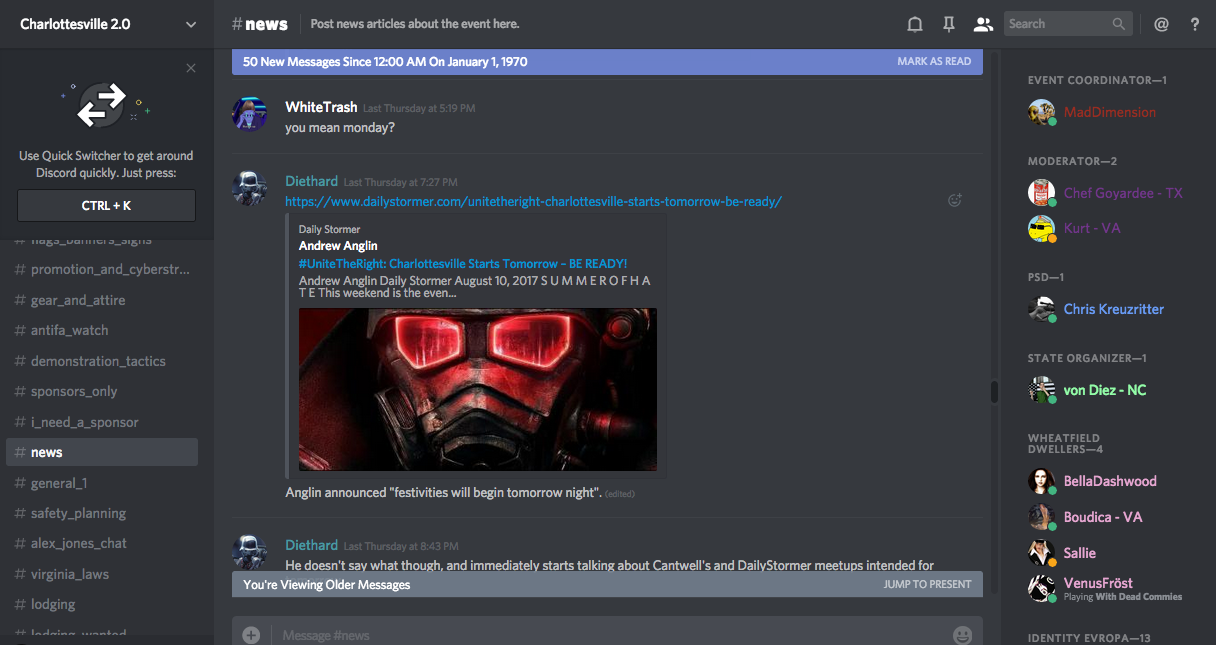Open help question mark icon

[x=1195, y=24]
